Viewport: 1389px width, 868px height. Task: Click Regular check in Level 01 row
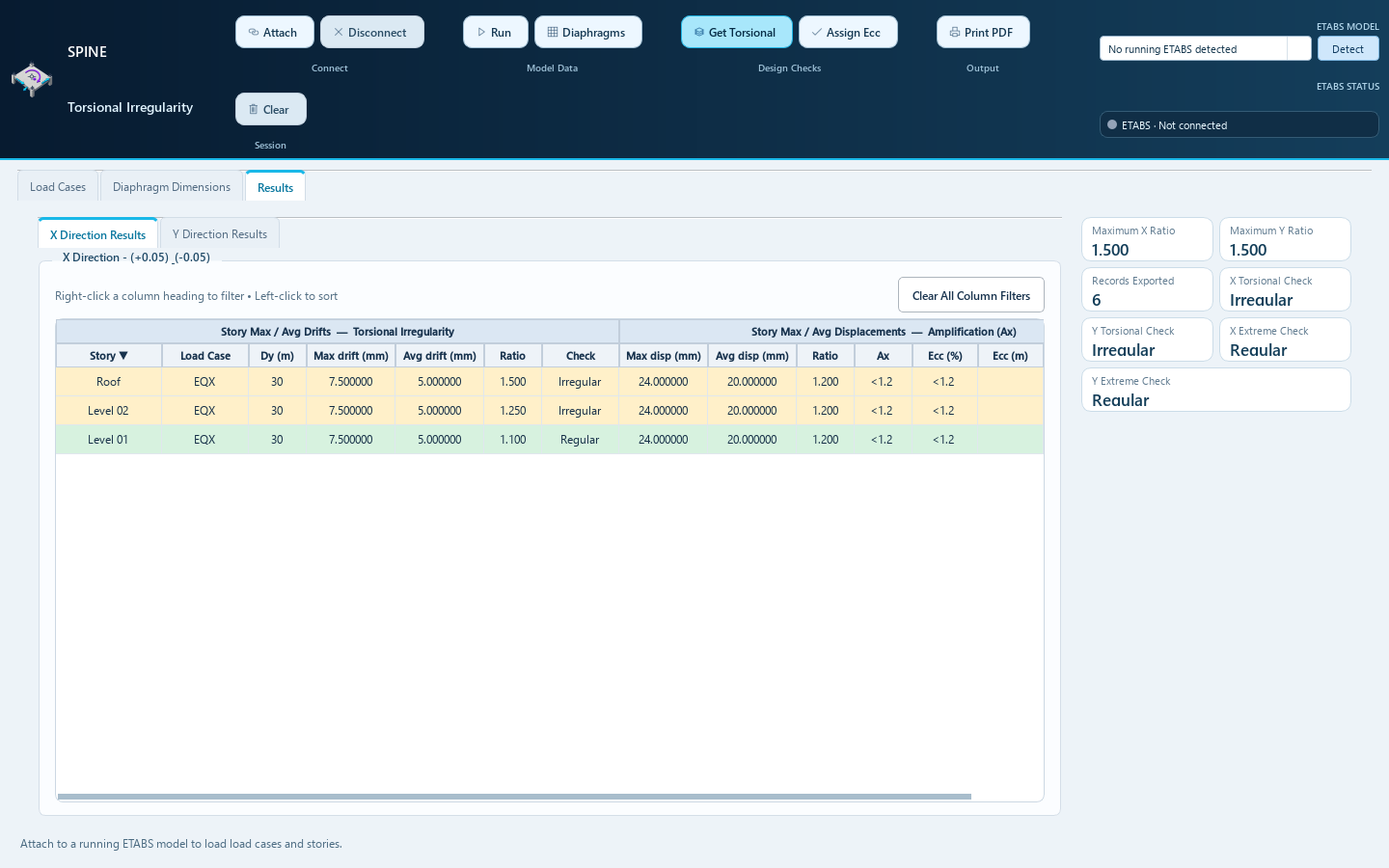[580, 439]
